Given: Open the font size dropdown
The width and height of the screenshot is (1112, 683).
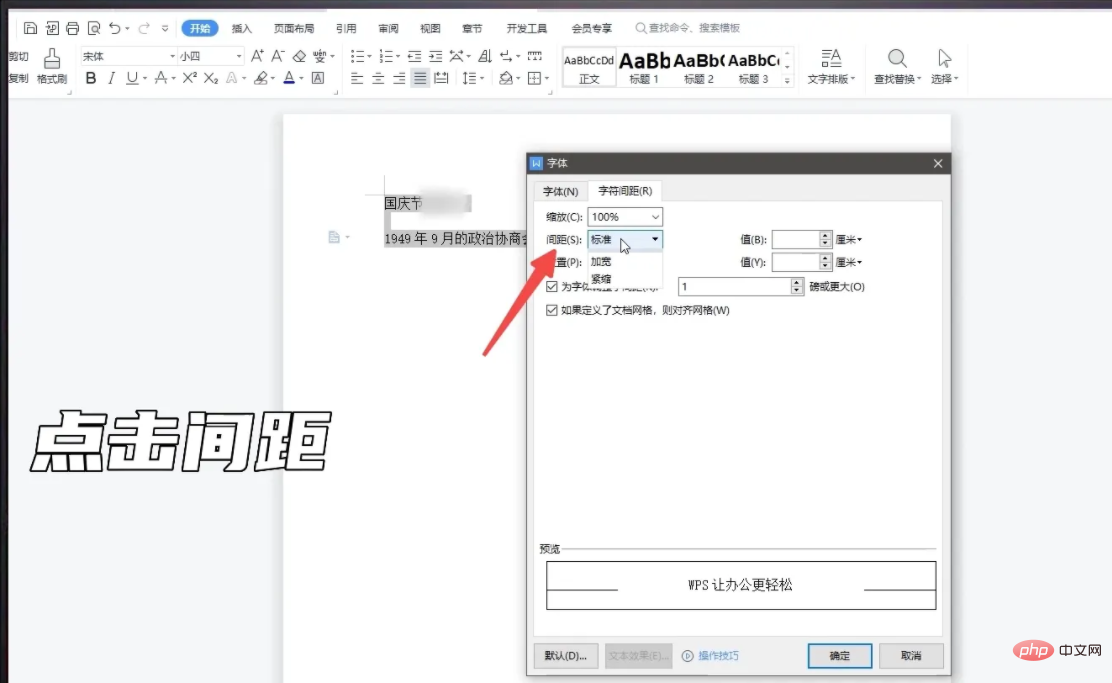Looking at the screenshot, I should point(237,55).
